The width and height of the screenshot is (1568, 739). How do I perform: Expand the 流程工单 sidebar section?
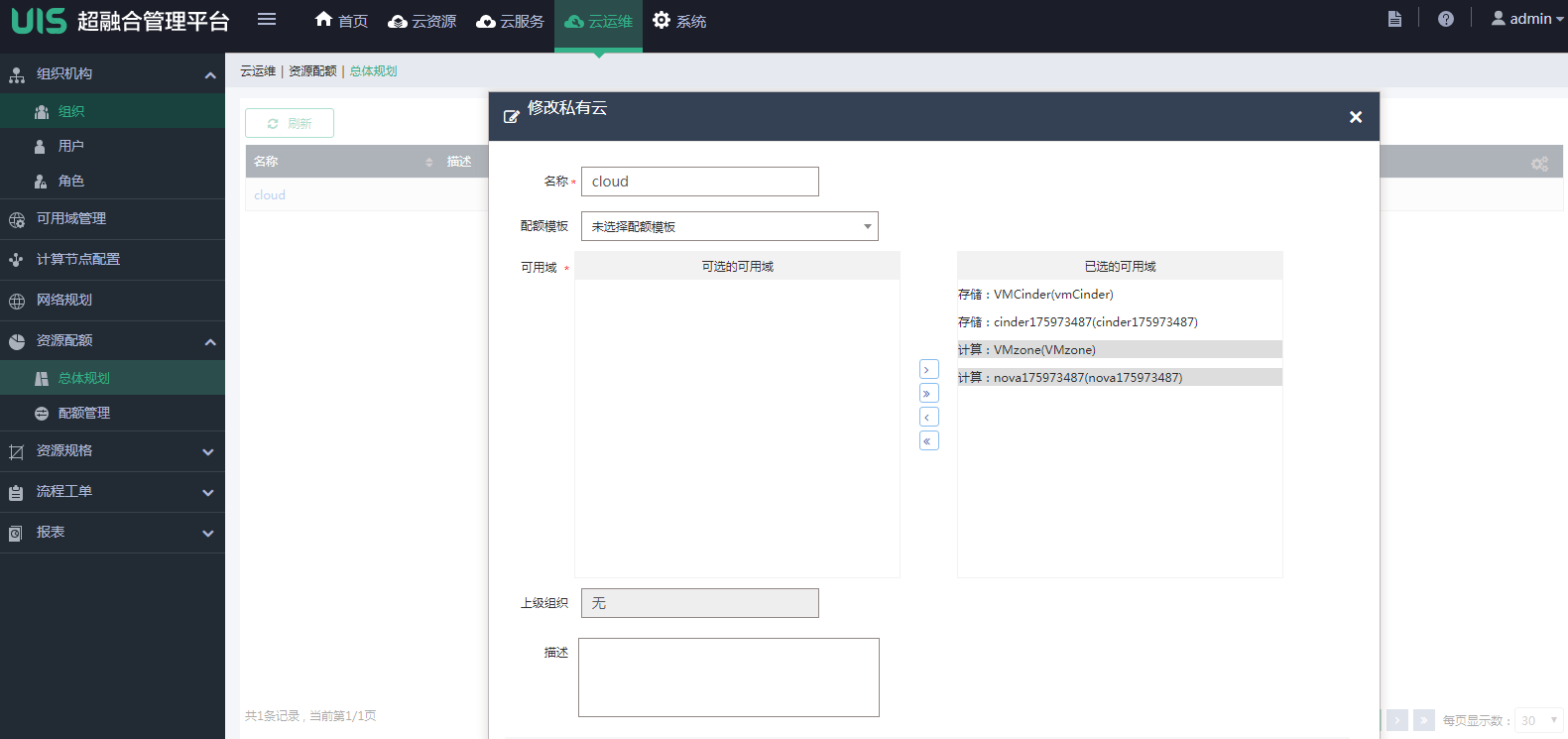112,492
